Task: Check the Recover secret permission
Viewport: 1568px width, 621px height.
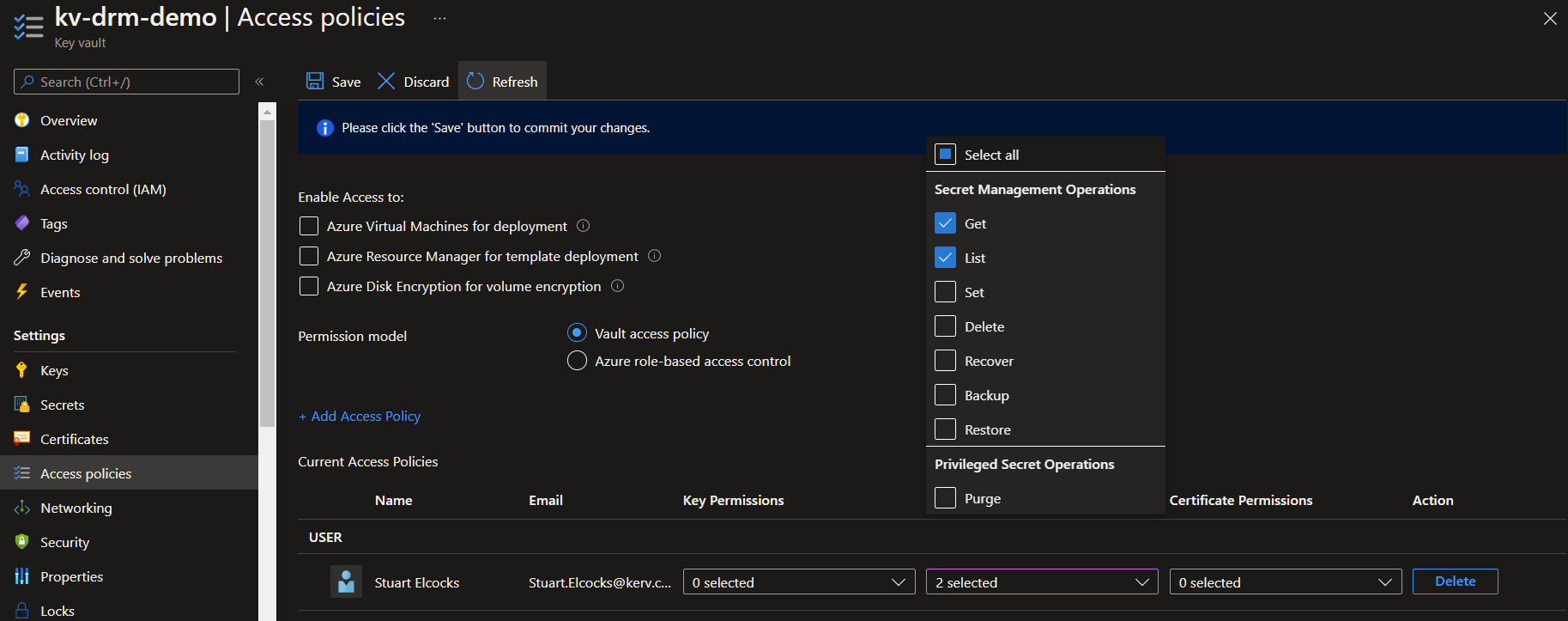Action: [945, 361]
